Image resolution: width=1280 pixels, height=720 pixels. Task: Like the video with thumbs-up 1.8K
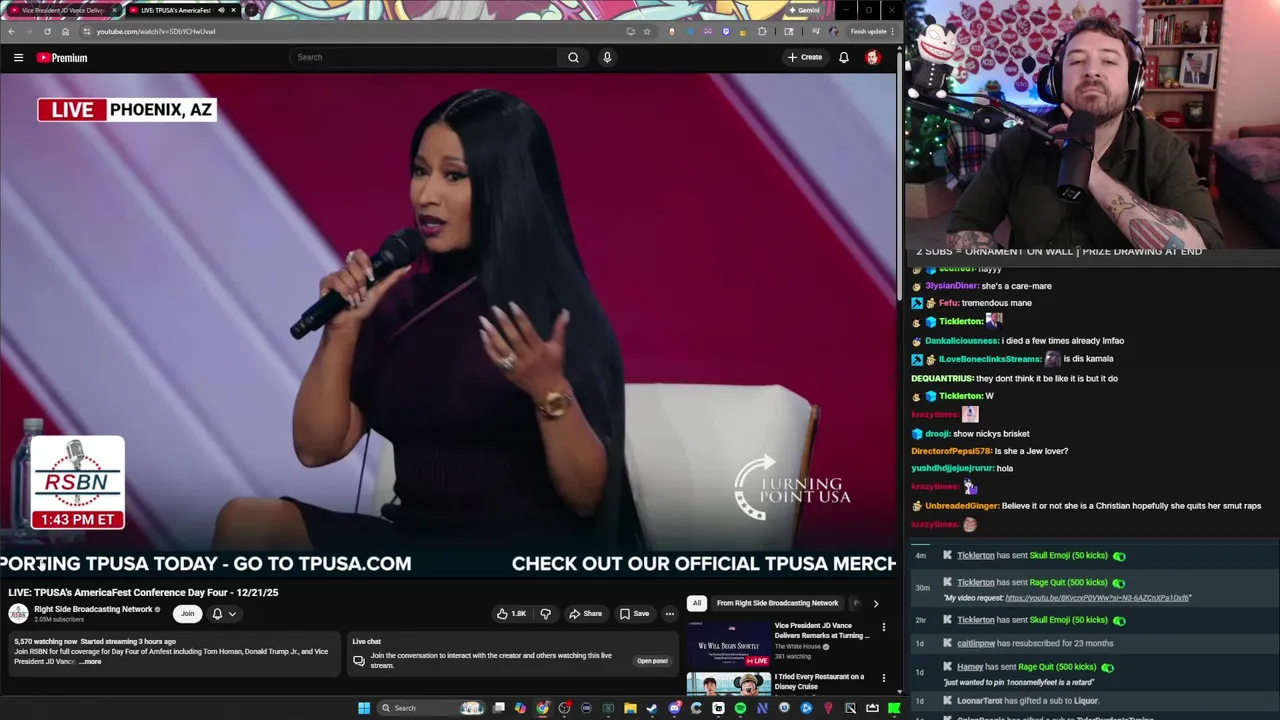pyautogui.click(x=511, y=614)
